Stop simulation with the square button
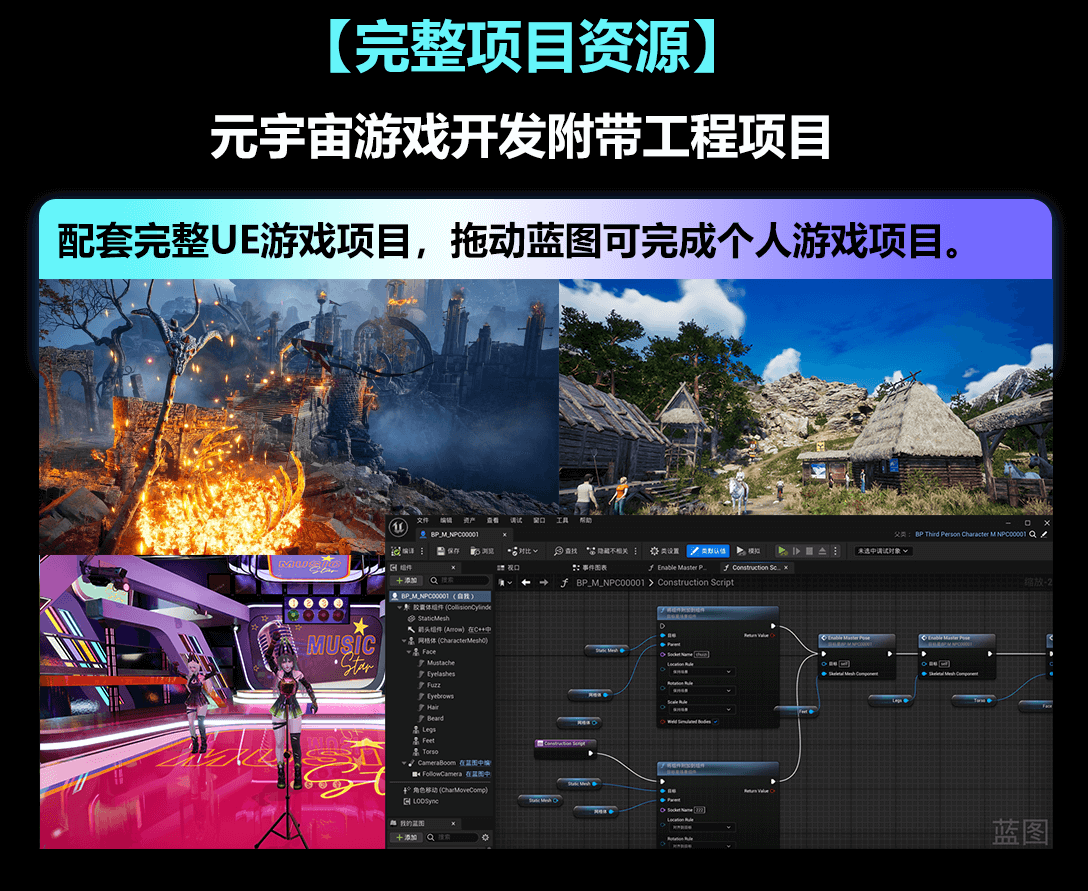The image size is (1088, 891). (809, 551)
